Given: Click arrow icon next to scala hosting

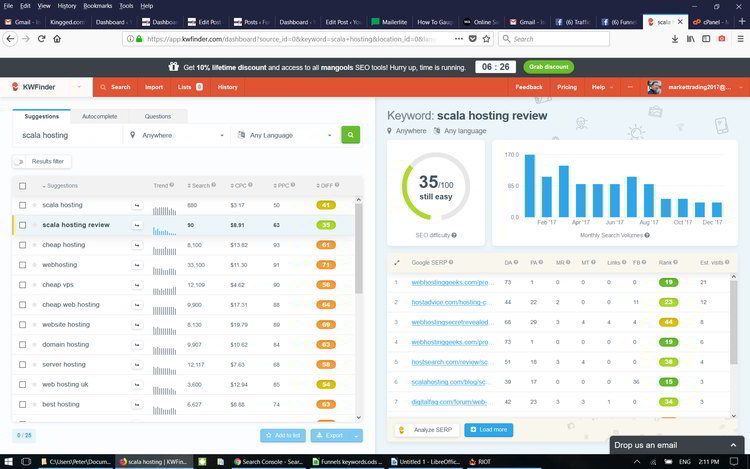Looking at the screenshot, I should [137, 205].
